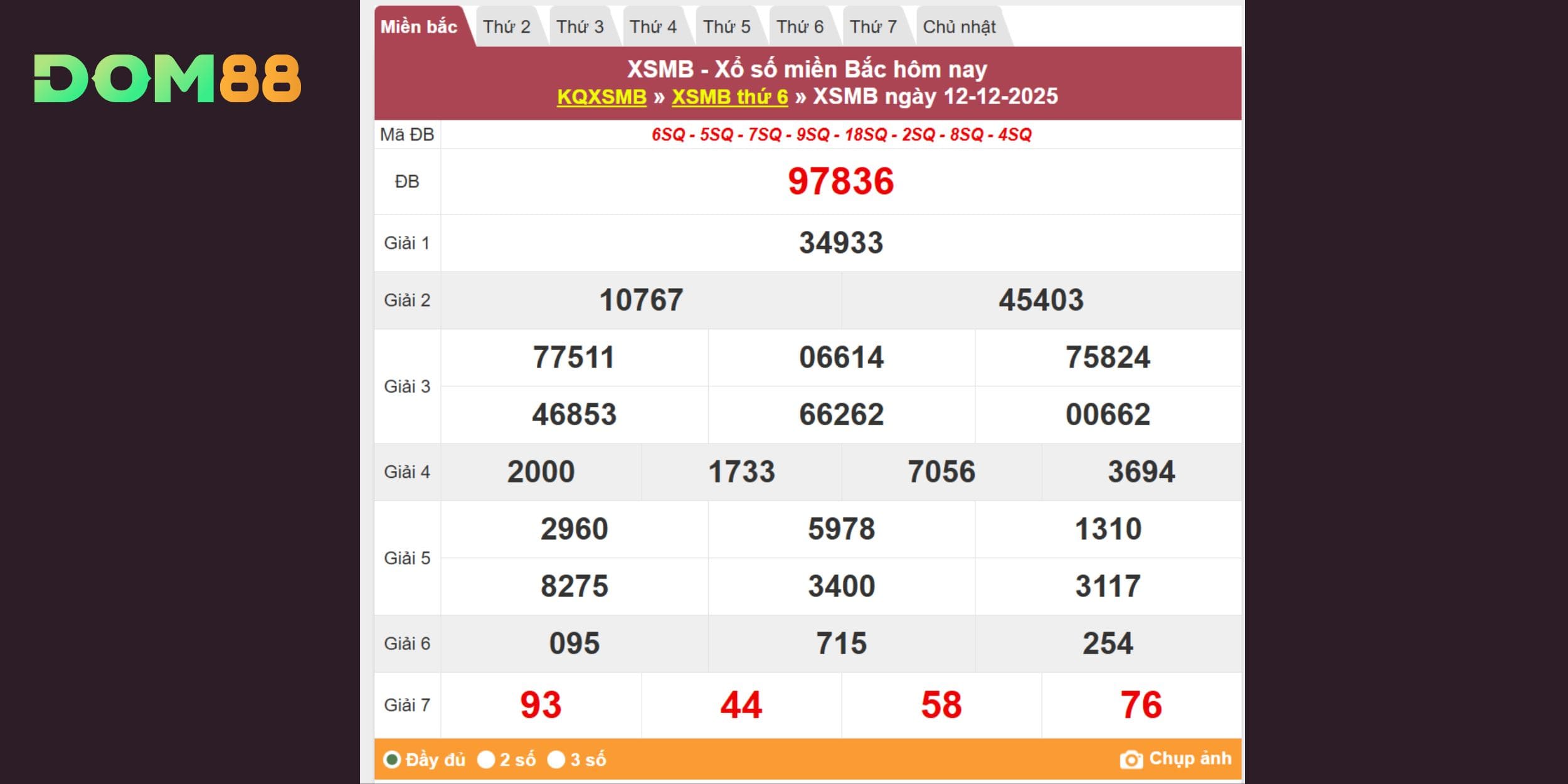Viewport: 1568px width, 784px height.
Task: Click the DOM88 logo
Action: click(167, 78)
